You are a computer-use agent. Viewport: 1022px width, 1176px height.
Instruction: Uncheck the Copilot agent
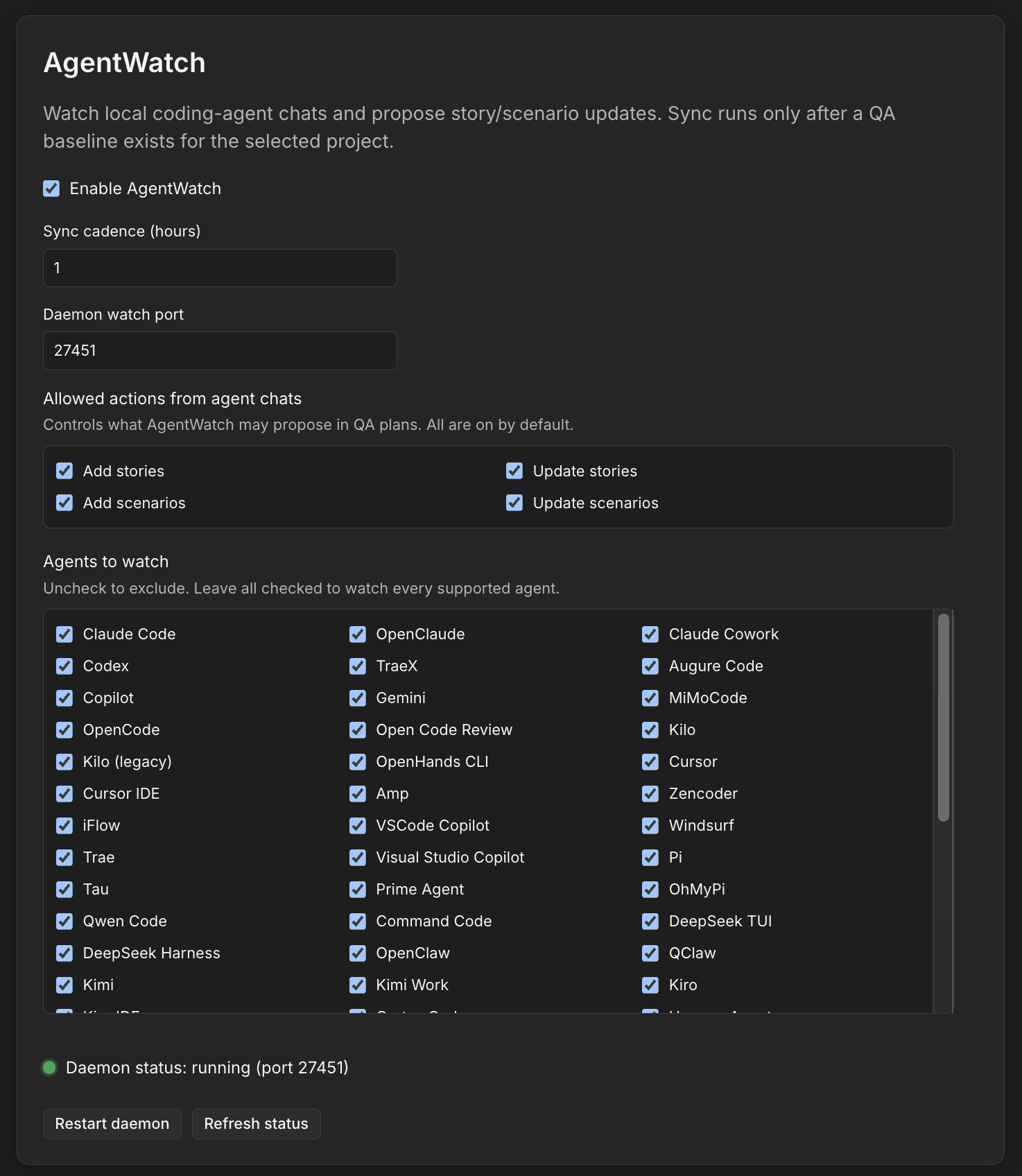(64, 698)
